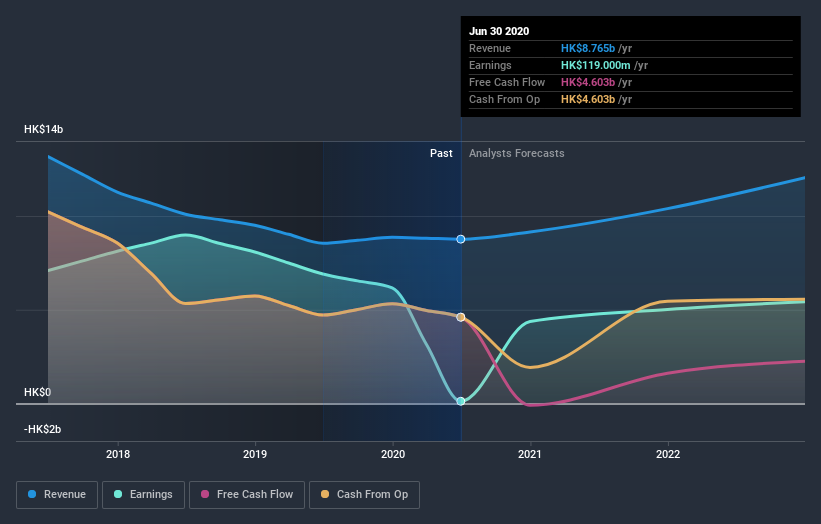Toggle the Free Cash Flow legend button
Screen dimensions: 821x524
coord(247,495)
